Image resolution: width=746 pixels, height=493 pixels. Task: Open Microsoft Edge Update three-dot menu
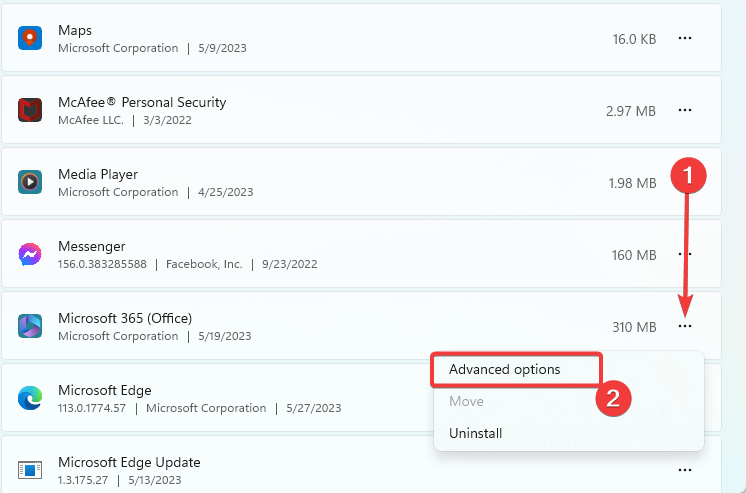click(685, 470)
